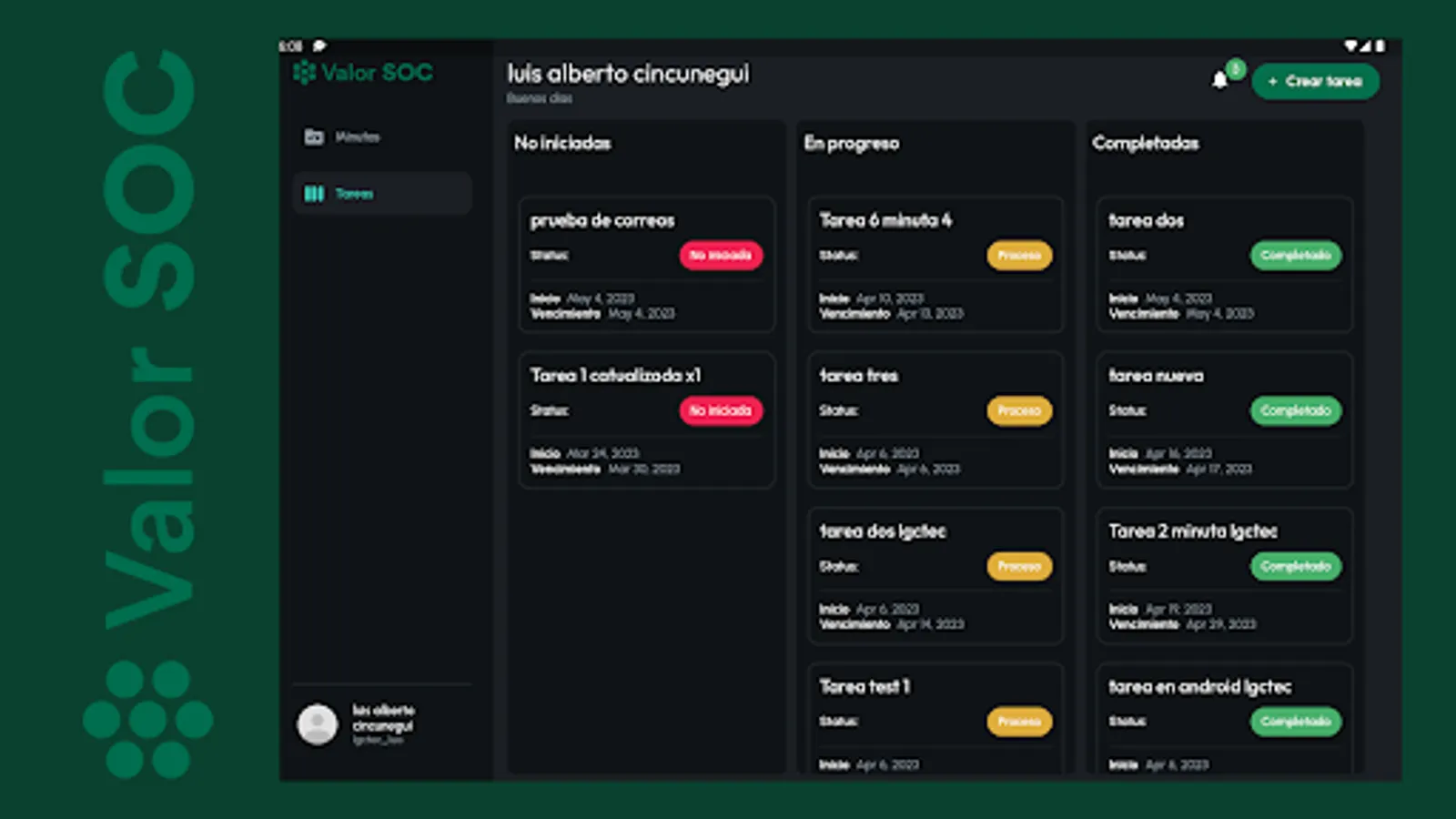1456x819 pixels.
Task: Expand the 'En progreso' column header
Action: [851, 143]
